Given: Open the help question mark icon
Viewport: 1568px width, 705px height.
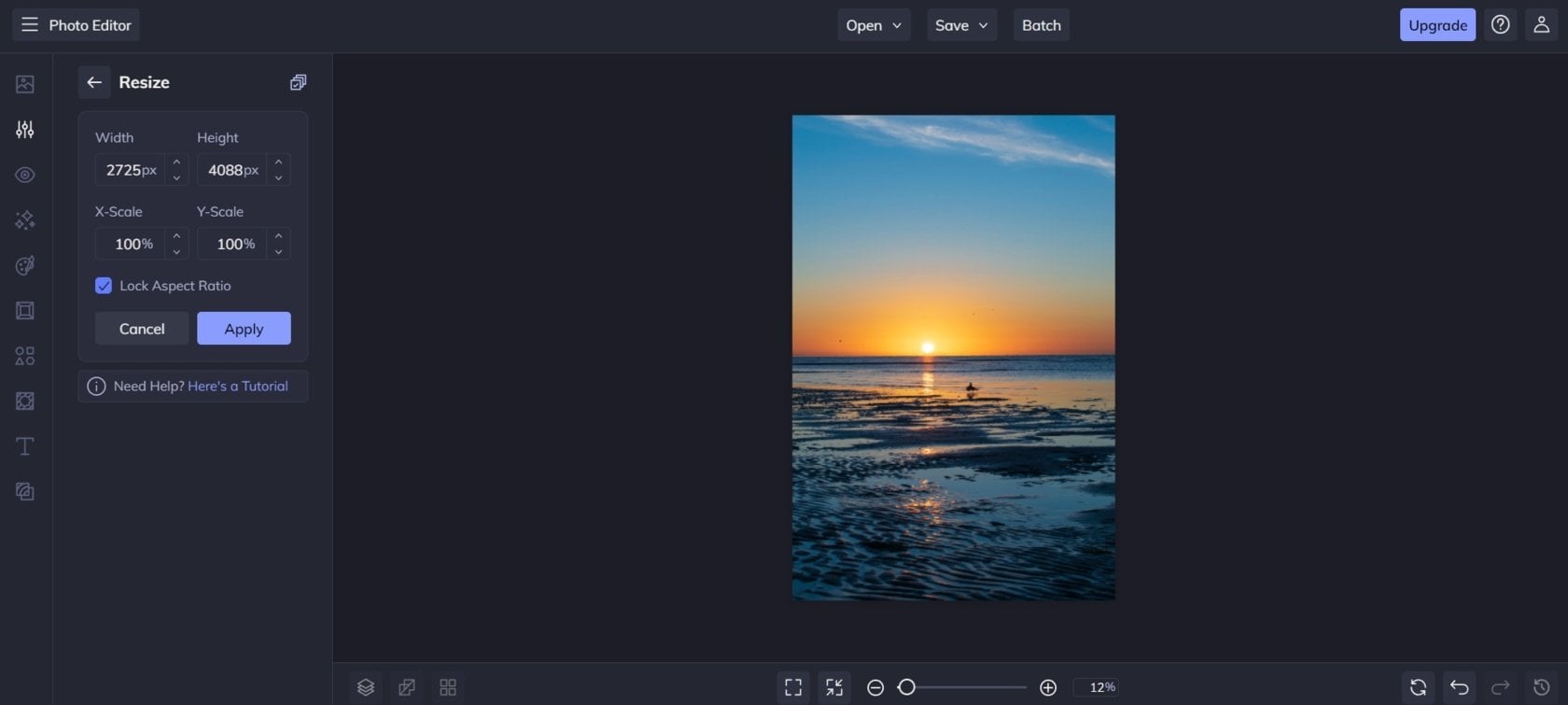Looking at the screenshot, I should 1500,25.
